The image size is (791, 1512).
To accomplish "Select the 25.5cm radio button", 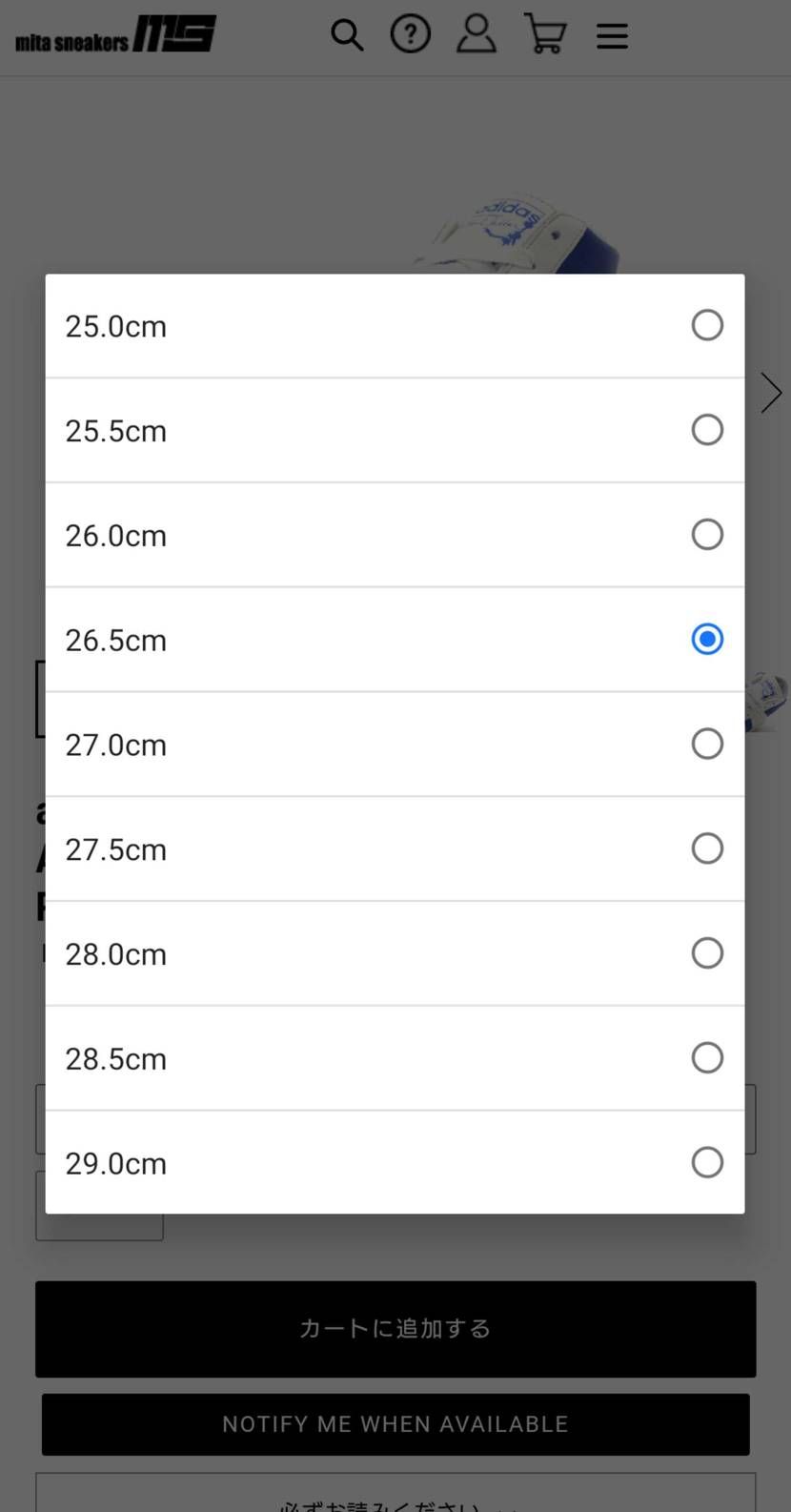I will [707, 430].
